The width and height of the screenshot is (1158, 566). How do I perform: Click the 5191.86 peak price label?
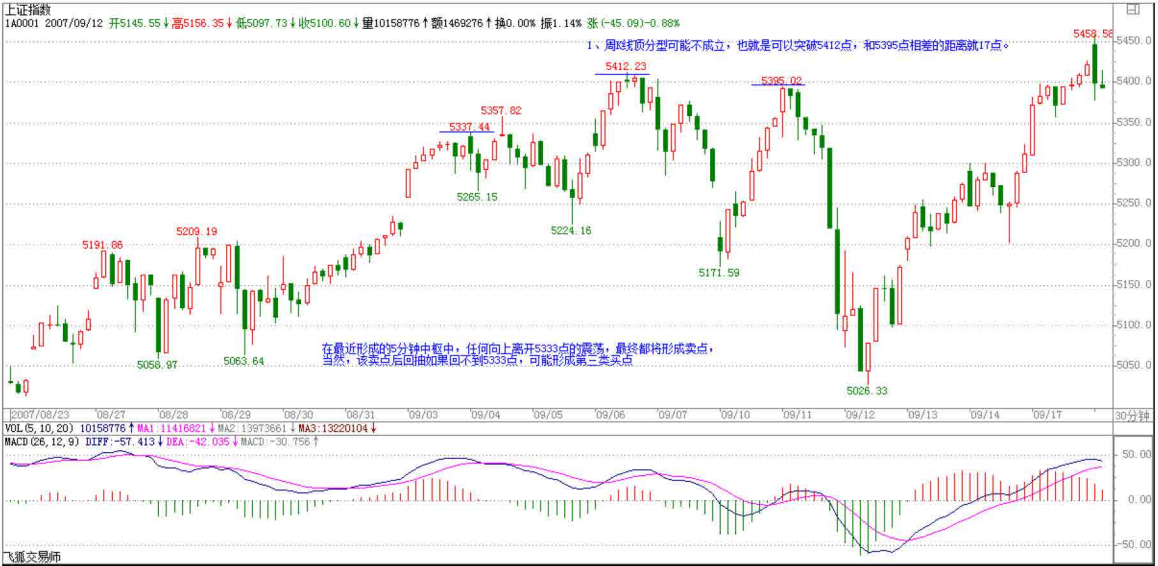[x=102, y=245]
